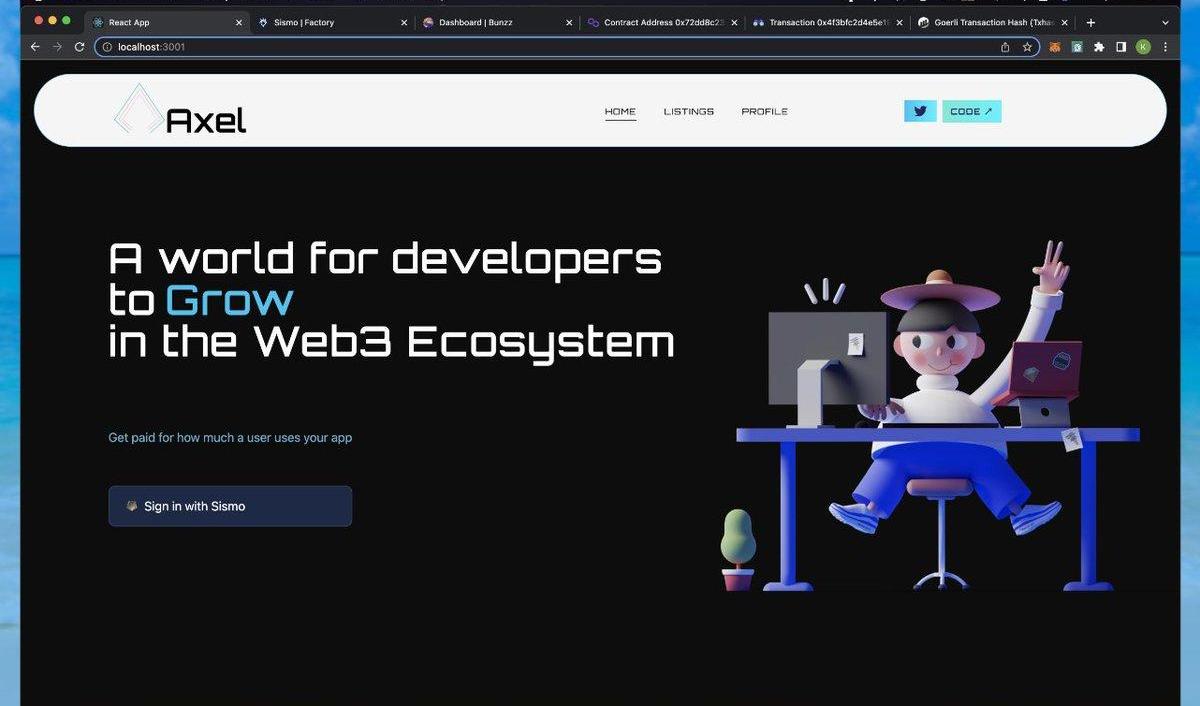Open the MetaMask fox extension icon
This screenshot has height=706, width=1200.
click(1054, 47)
